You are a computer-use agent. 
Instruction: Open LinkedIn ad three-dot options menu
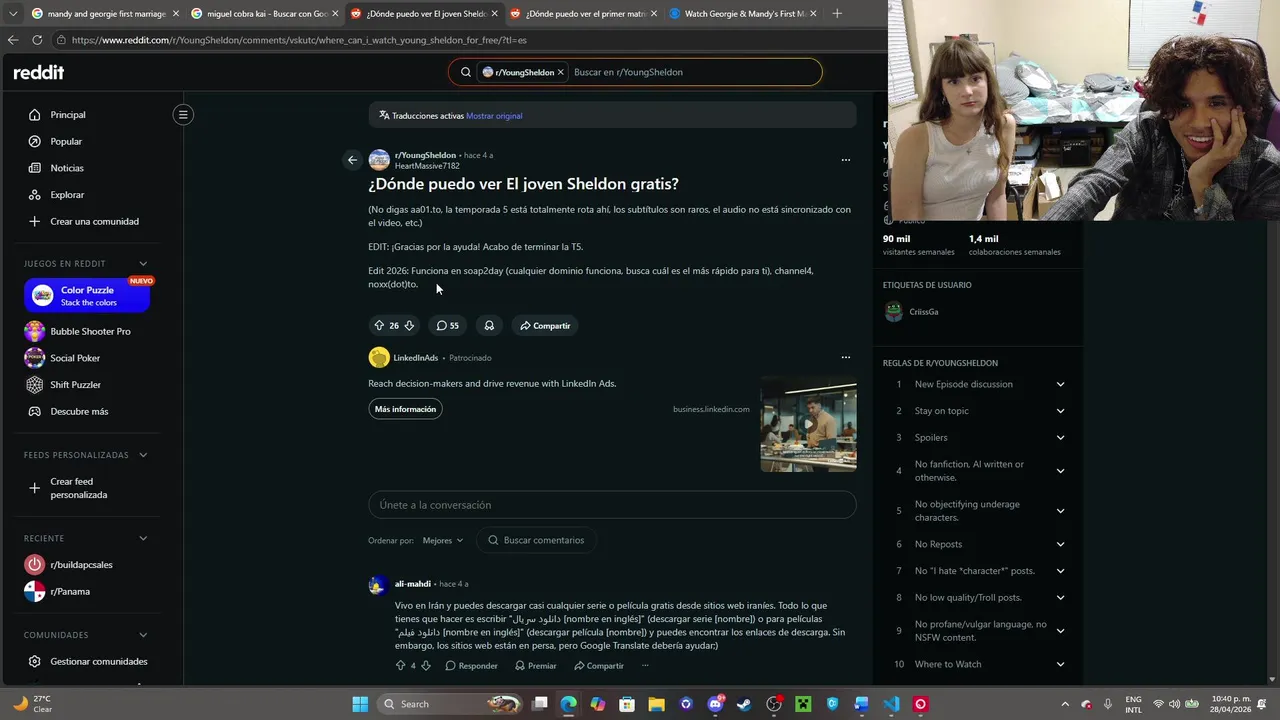pos(845,357)
